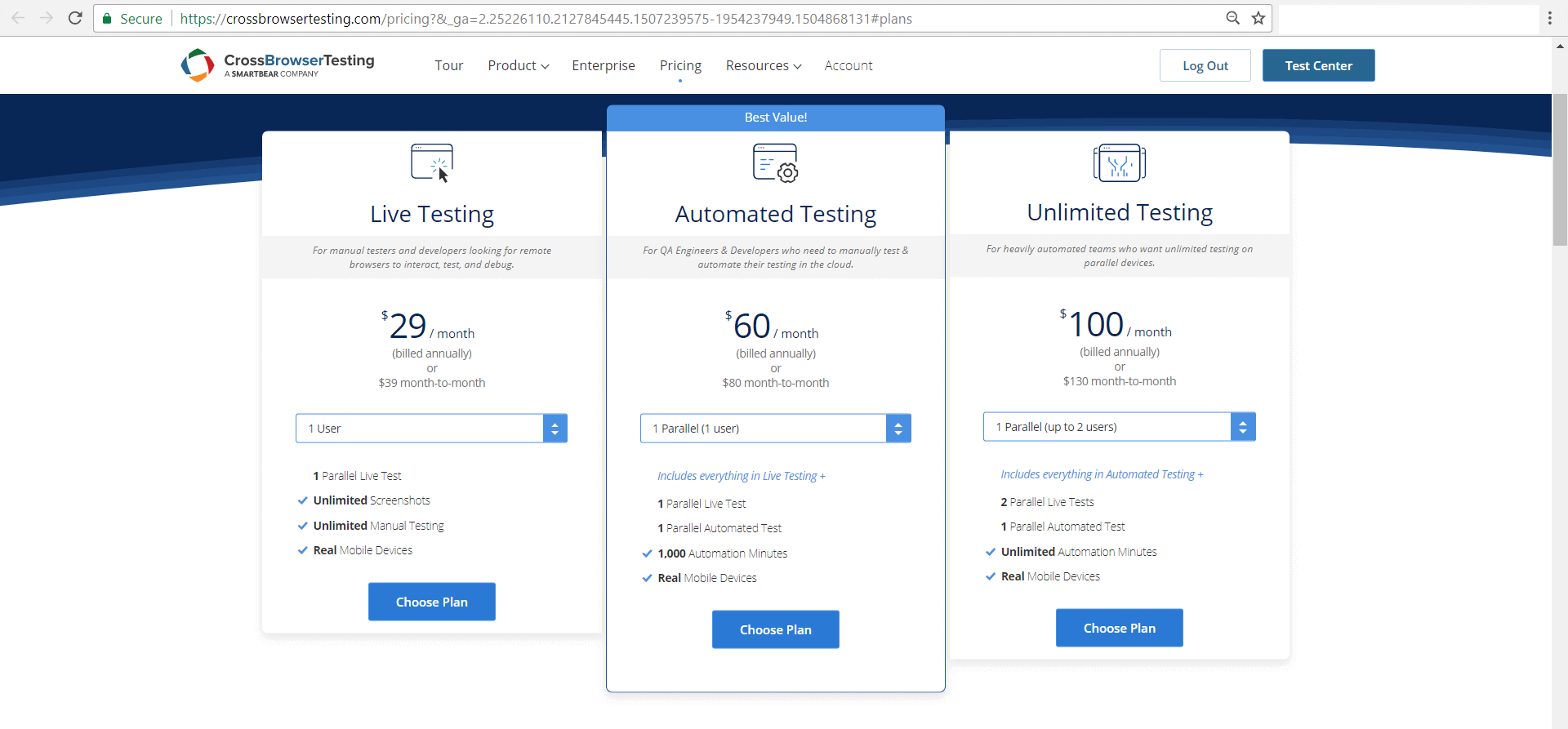Open the Tour nav item
1568x729 pixels.
449,65
